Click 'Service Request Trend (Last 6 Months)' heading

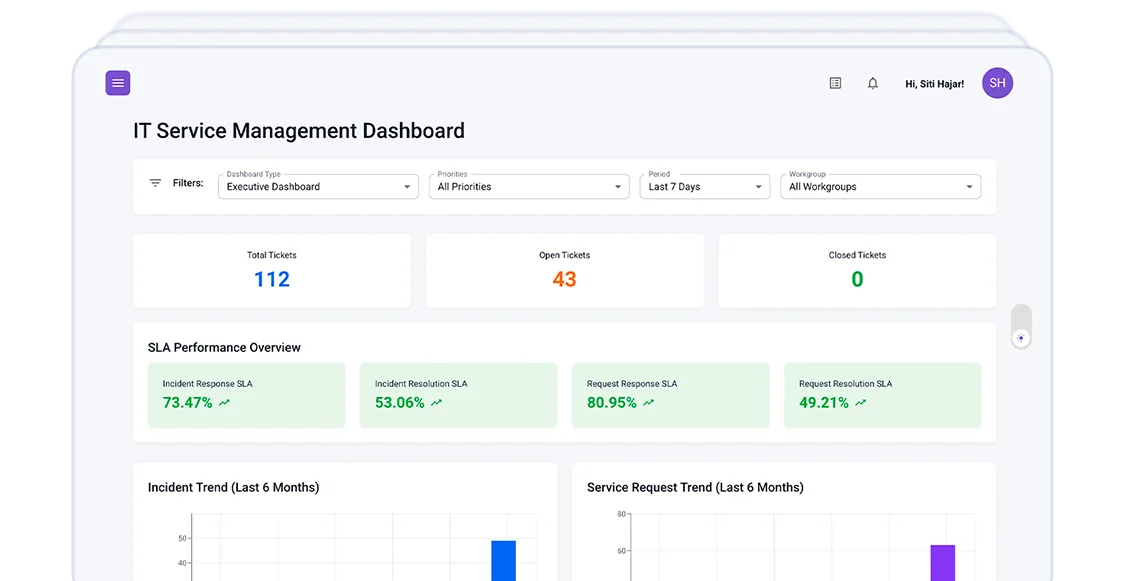695,487
